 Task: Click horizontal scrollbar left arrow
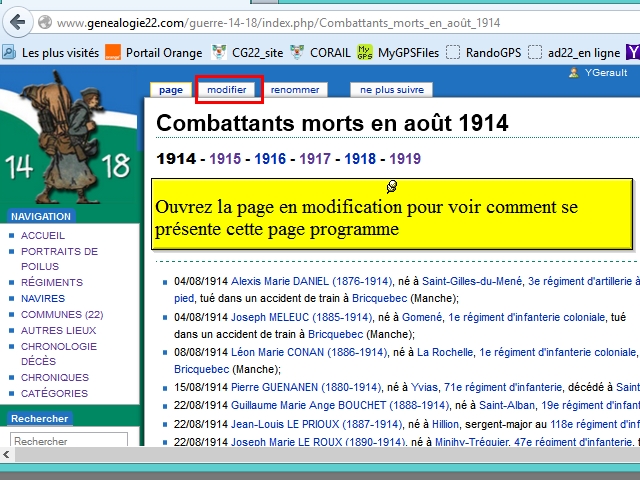(x=6, y=454)
